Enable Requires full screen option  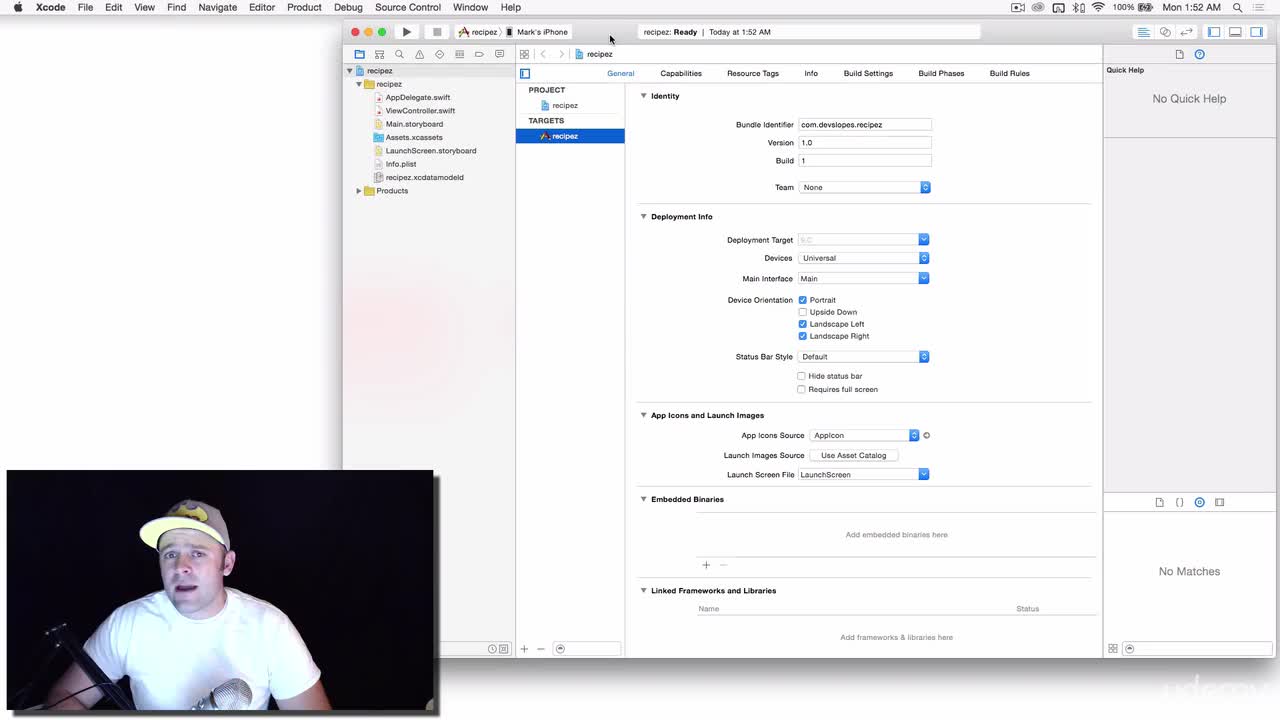801,389
